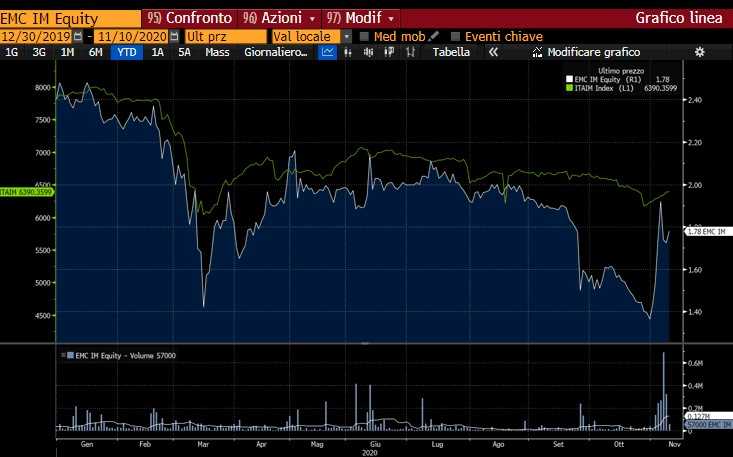
Task: Open the 96) Azioni menu
Action: pos(278,18)
